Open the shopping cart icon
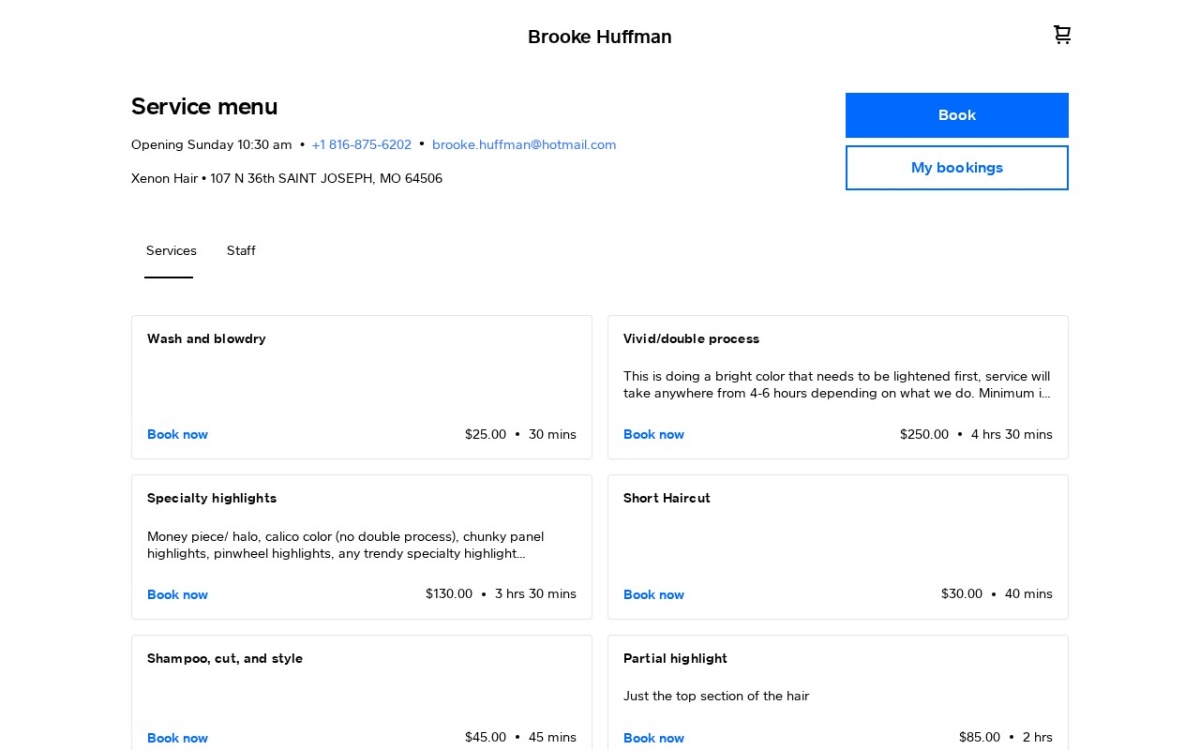 pos(1062,35)
